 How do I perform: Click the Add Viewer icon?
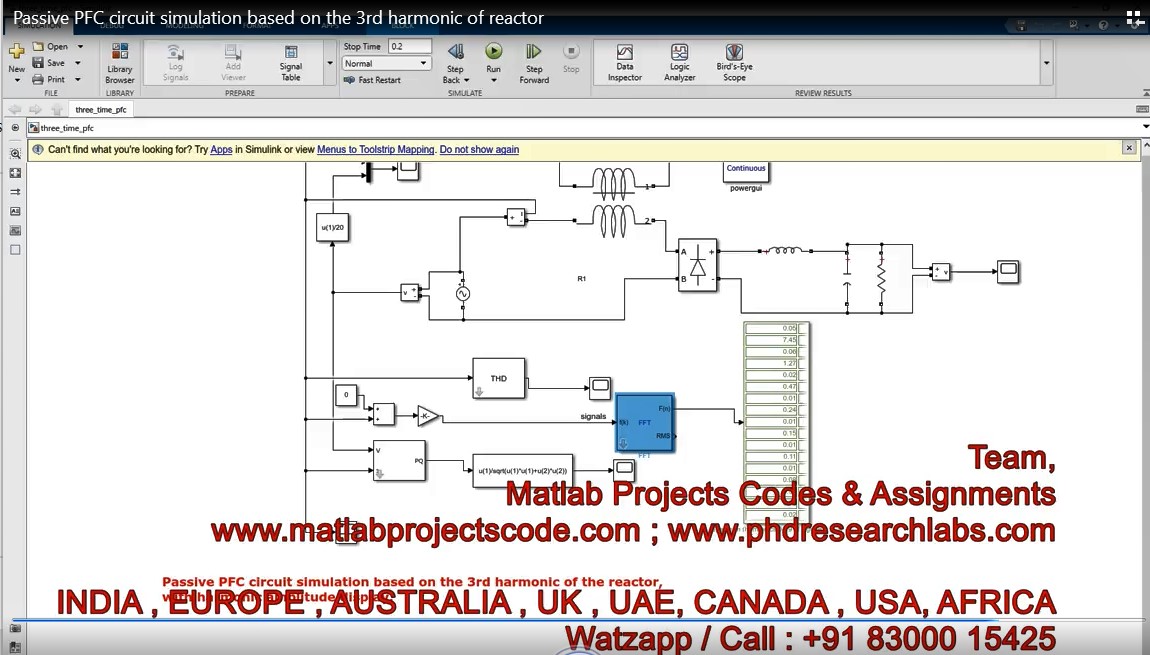233,63
